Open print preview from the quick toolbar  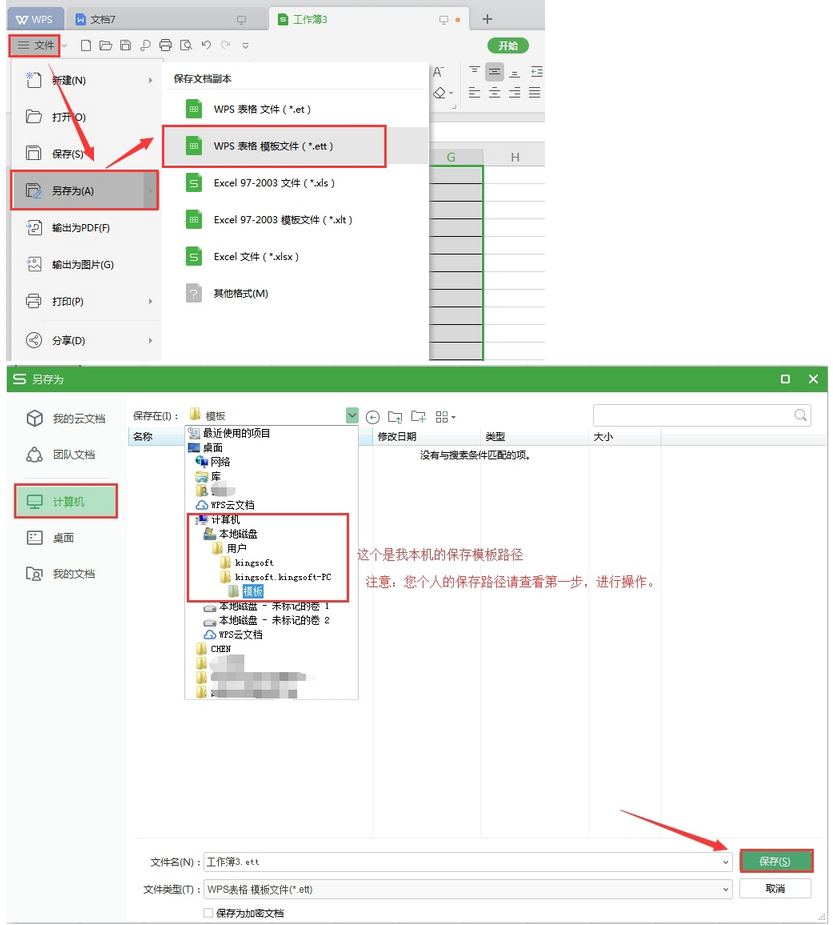tap(186, 45)
